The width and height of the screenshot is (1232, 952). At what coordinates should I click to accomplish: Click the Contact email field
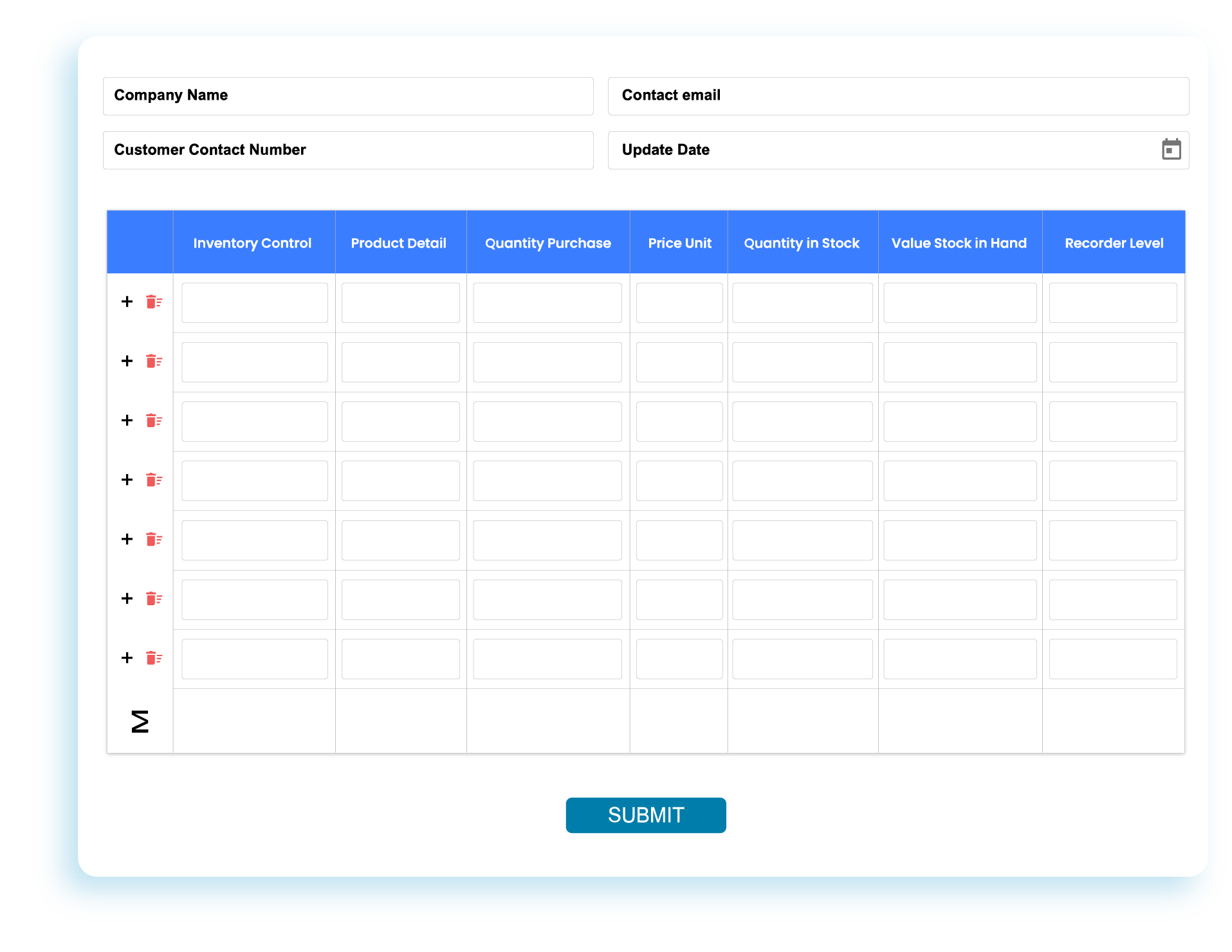click(897, 95)
